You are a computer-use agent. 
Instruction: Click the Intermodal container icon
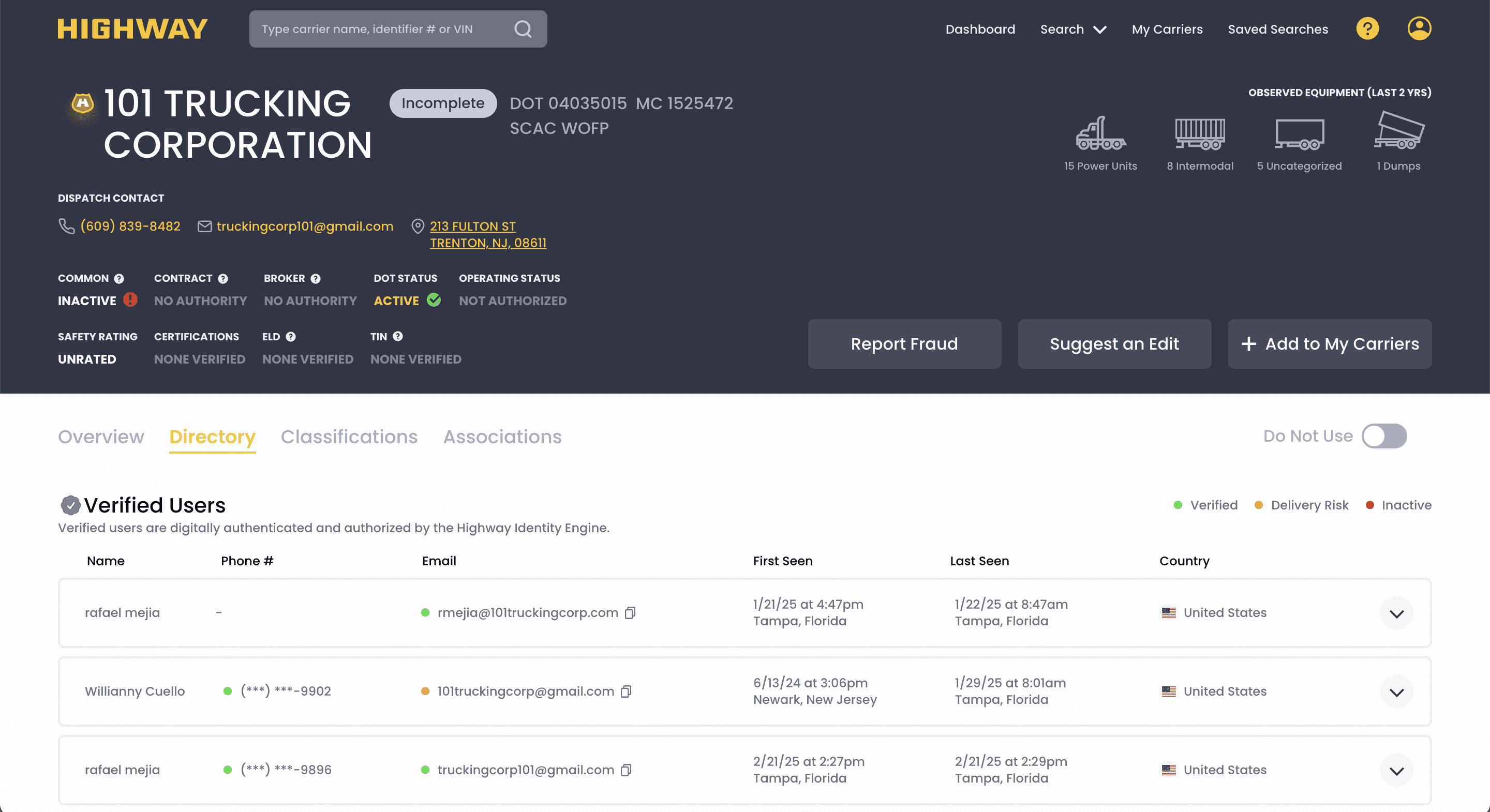click(1200, 133)
